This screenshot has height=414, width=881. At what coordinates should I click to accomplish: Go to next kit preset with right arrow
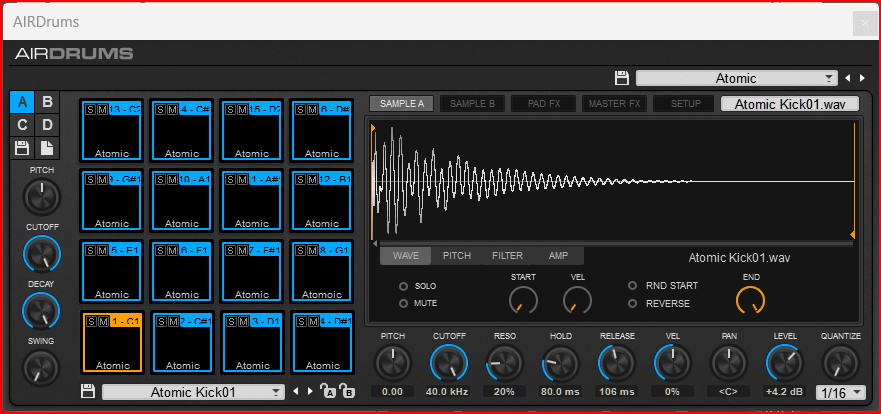[861, 78]
